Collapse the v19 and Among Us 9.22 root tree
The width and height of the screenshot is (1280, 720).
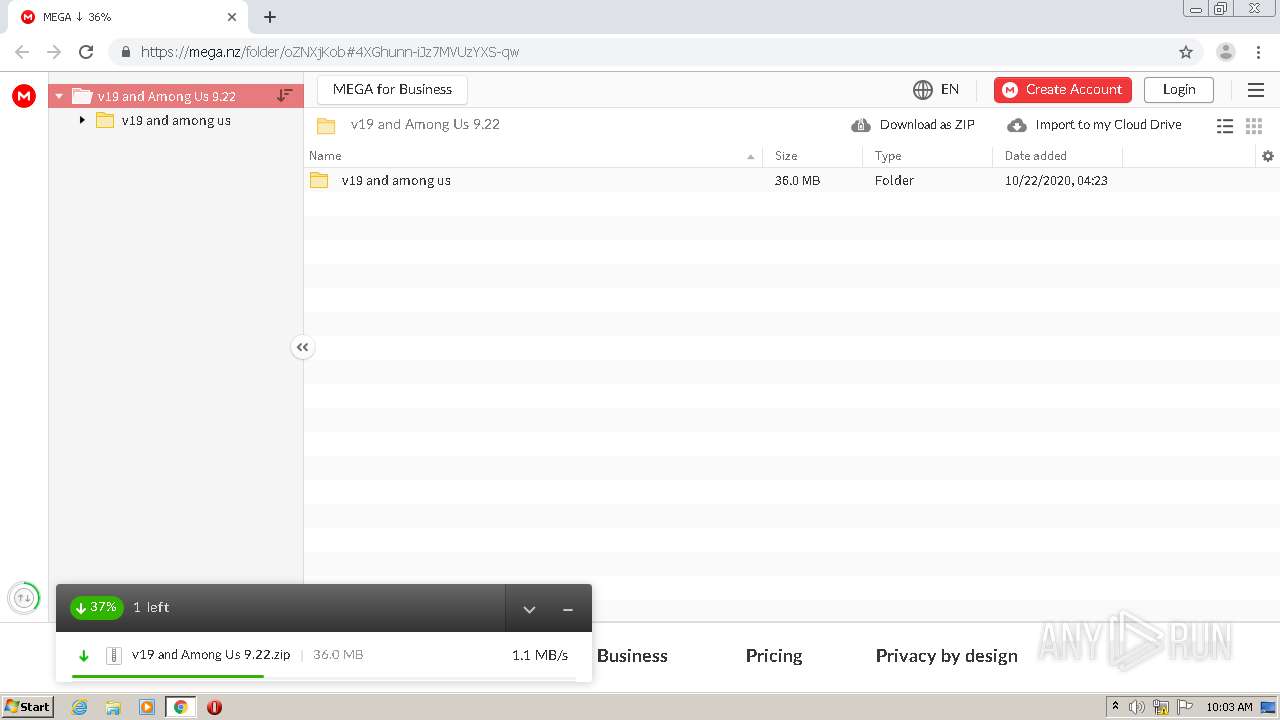tap(59, 96)
